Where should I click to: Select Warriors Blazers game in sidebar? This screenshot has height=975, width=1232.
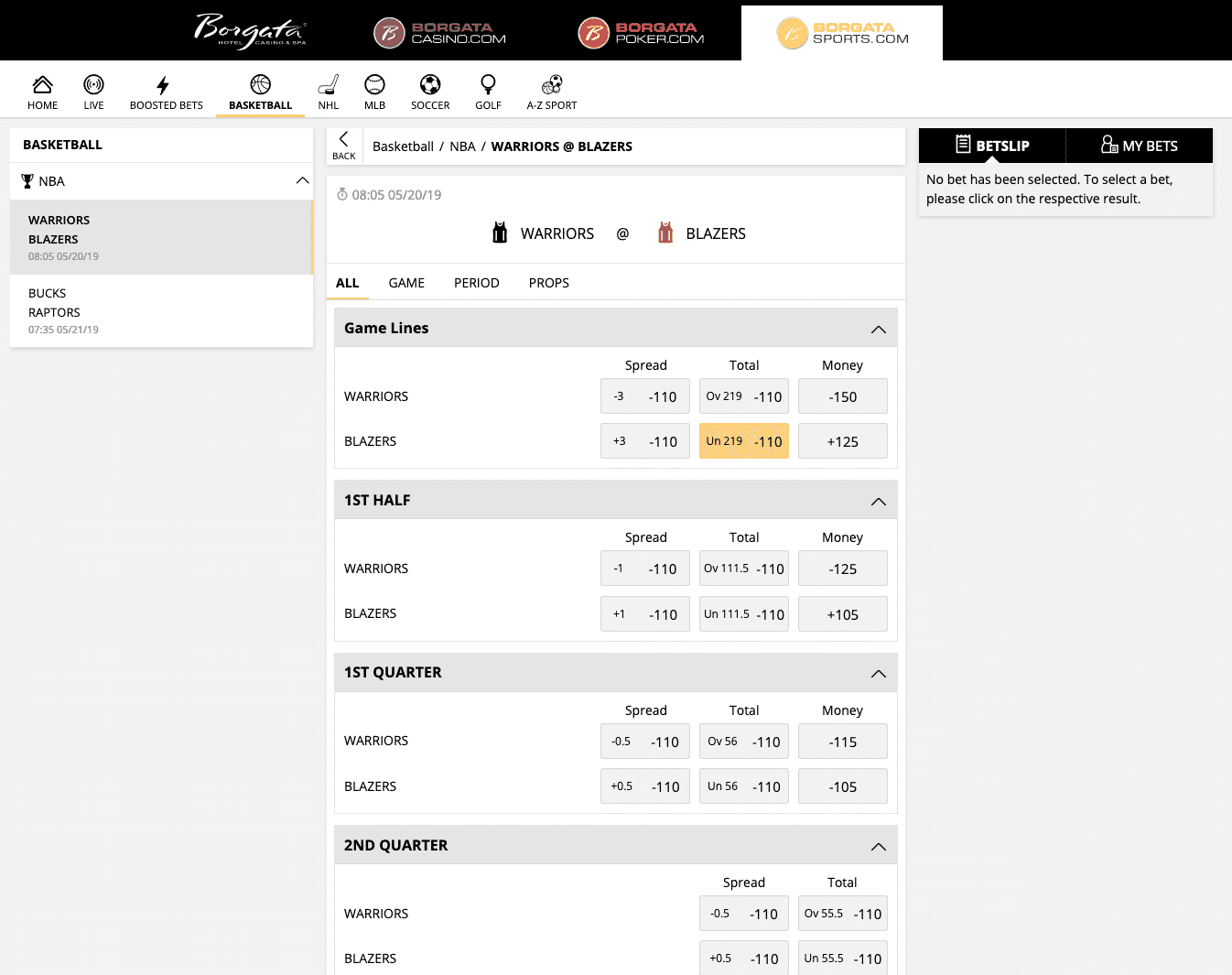click(x=161, y=237)
